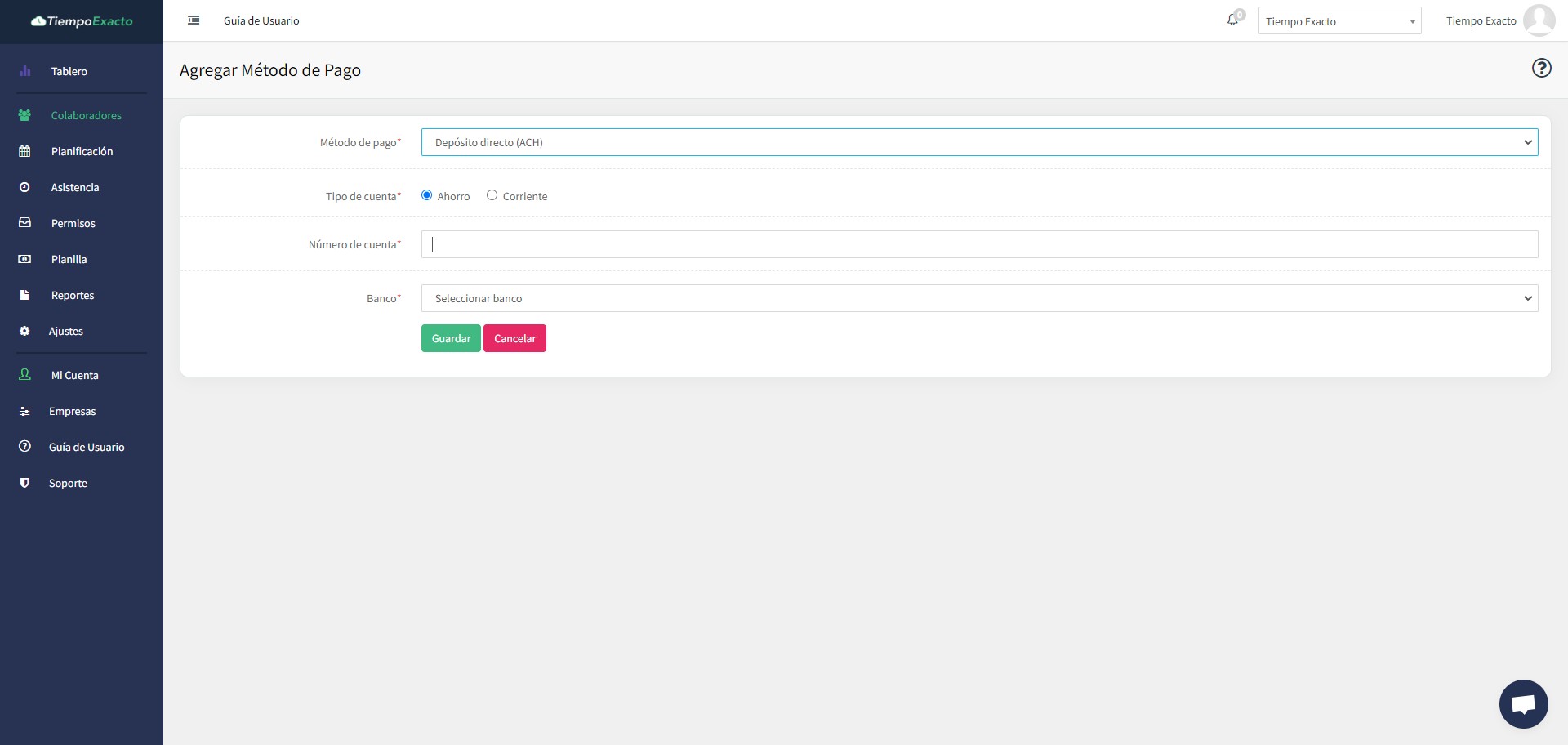Open Empresas menu item
This screenshot has height=745, width=1568.
click(x=73, y=411)
